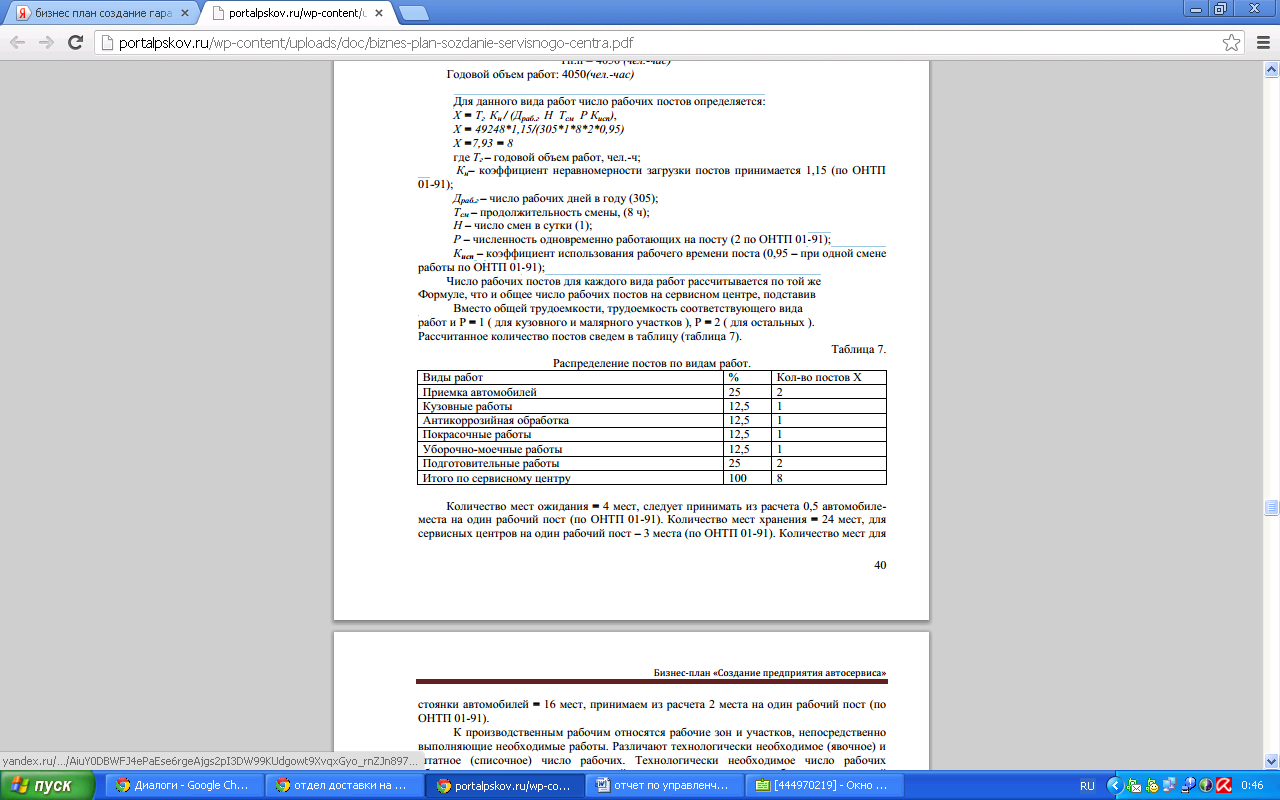Open the 'отдел доставки на ...' taskbar window
The image size is (1280, 800).
(345, 786)
